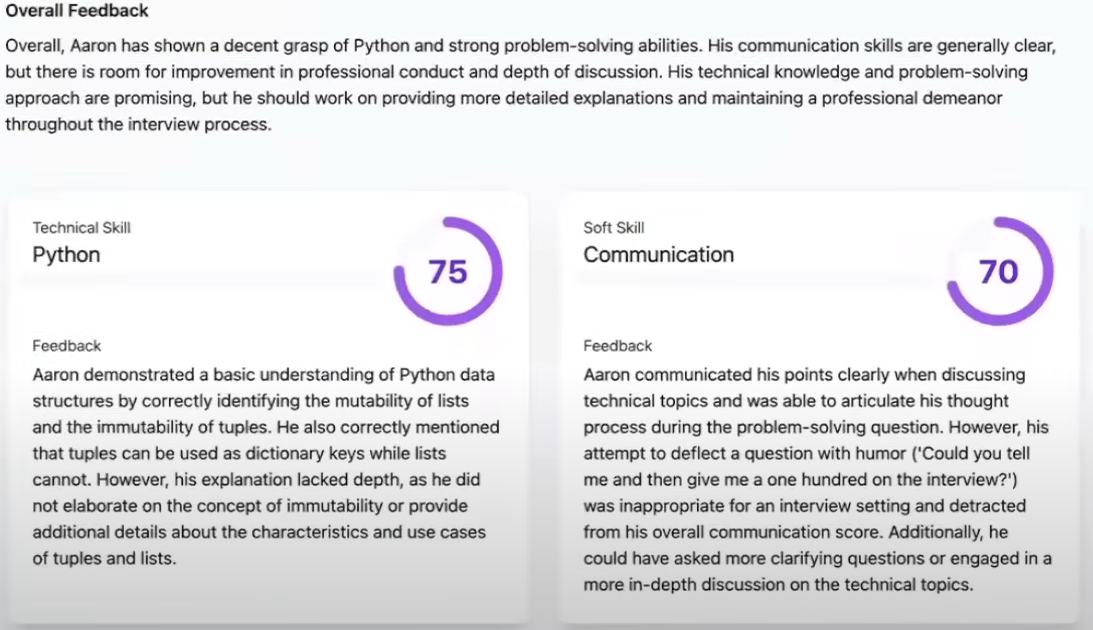This screenshot has height=630, width=1093.
Task: Click the Feedback label under Python
Action: [x=67, y=345]
